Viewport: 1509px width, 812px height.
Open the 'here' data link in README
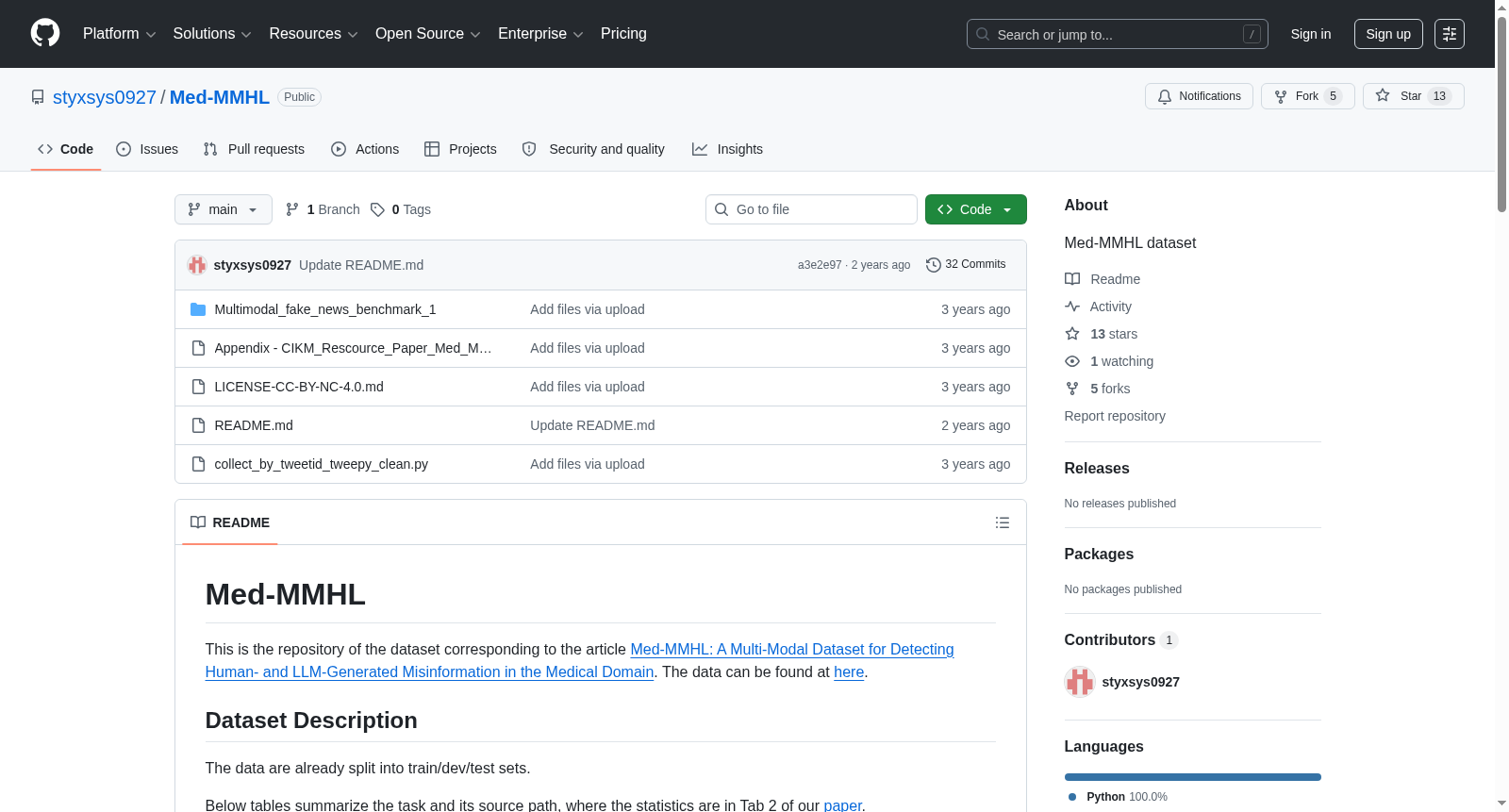(849, 672)
